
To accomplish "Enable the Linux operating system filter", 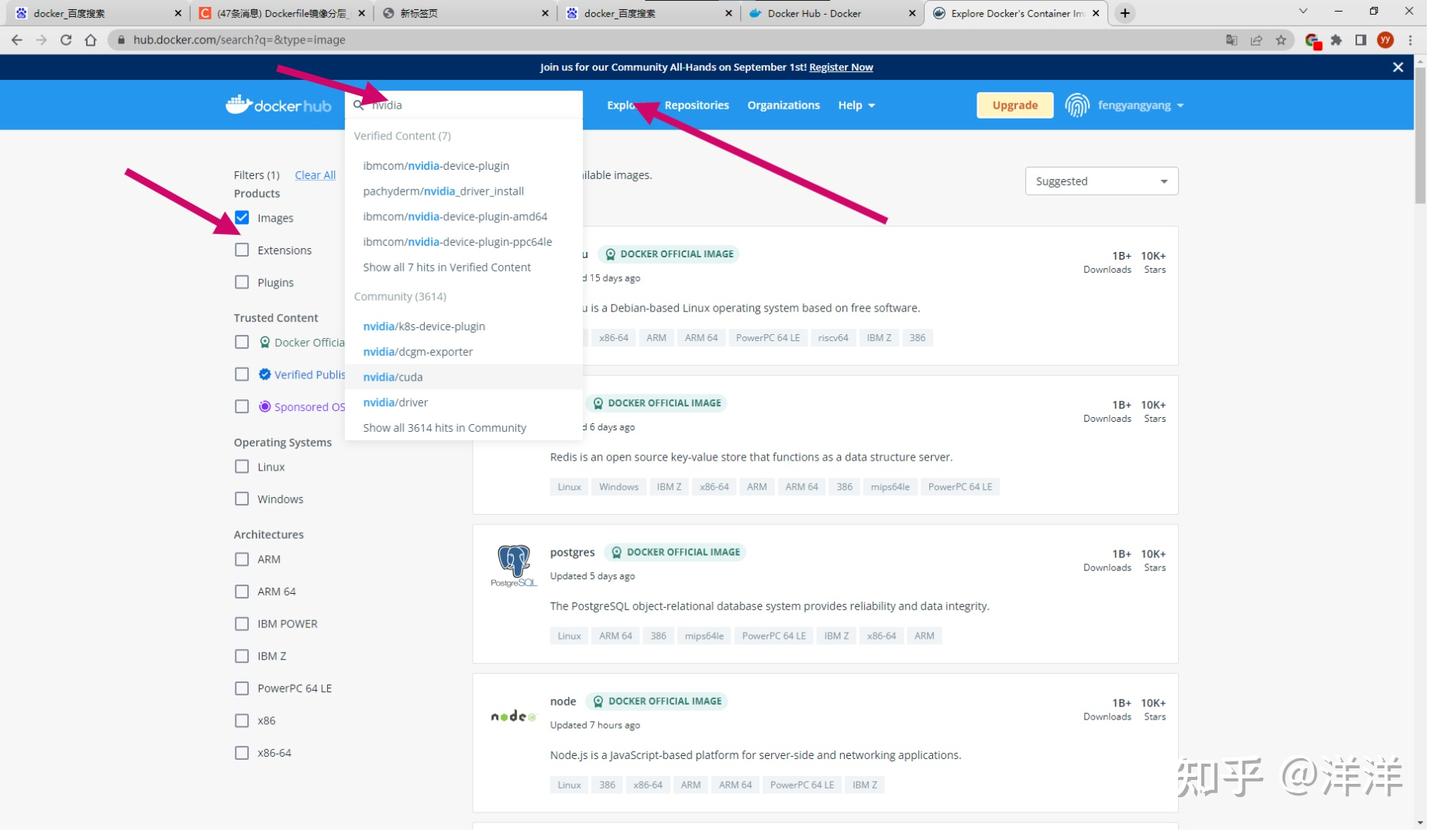I will pos(242,466).
